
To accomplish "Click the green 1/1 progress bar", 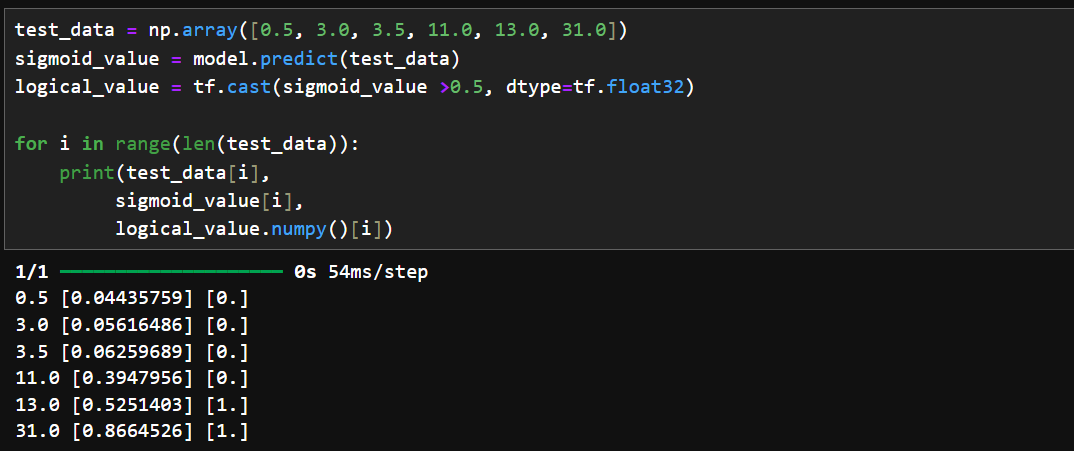I will pos(171,272).
